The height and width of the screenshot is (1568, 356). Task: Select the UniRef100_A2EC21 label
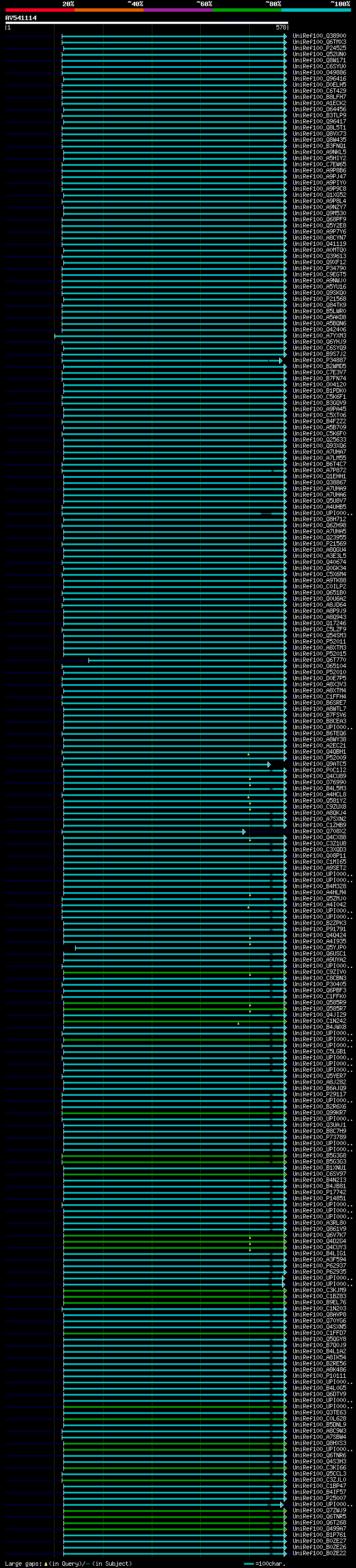[319, 746]
